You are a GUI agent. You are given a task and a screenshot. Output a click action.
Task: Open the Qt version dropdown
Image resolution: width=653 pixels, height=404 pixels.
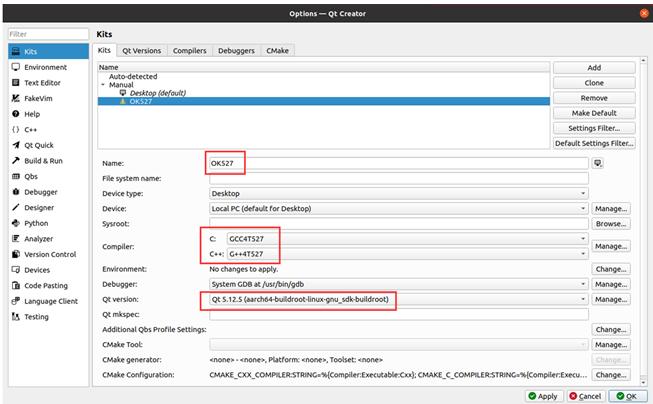tap(399, 299)
